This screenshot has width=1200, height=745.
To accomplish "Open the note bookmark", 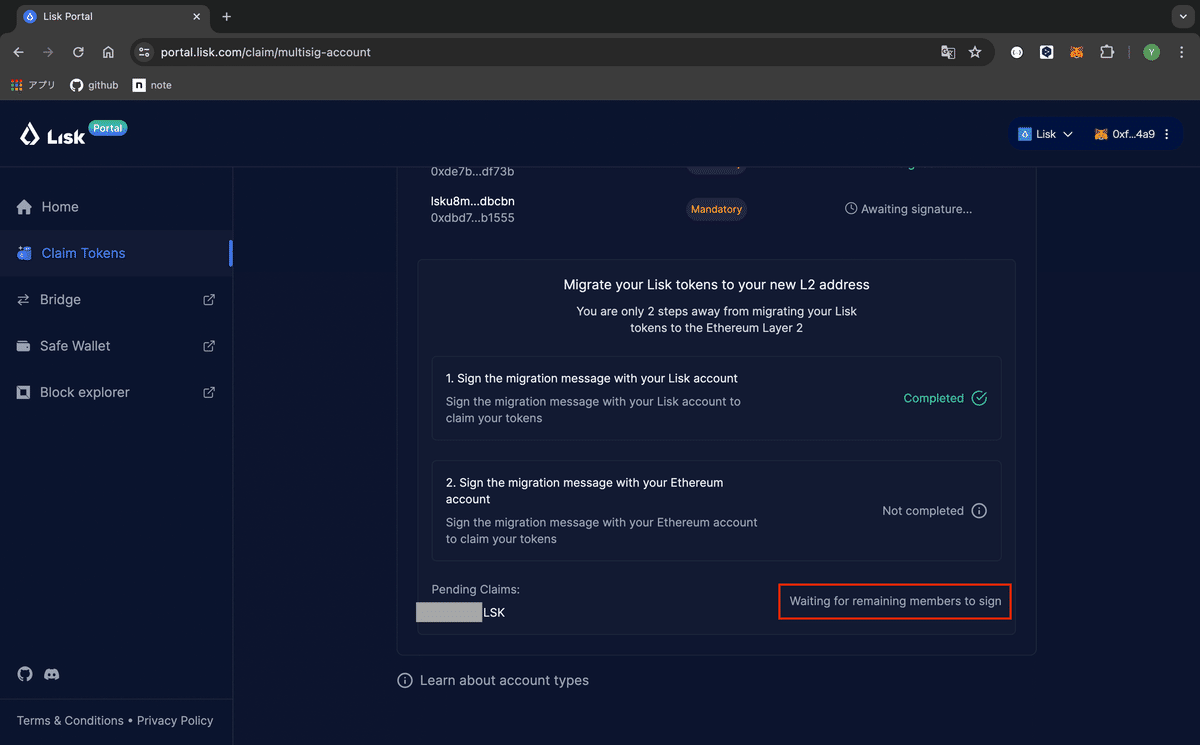I will 152,85.
